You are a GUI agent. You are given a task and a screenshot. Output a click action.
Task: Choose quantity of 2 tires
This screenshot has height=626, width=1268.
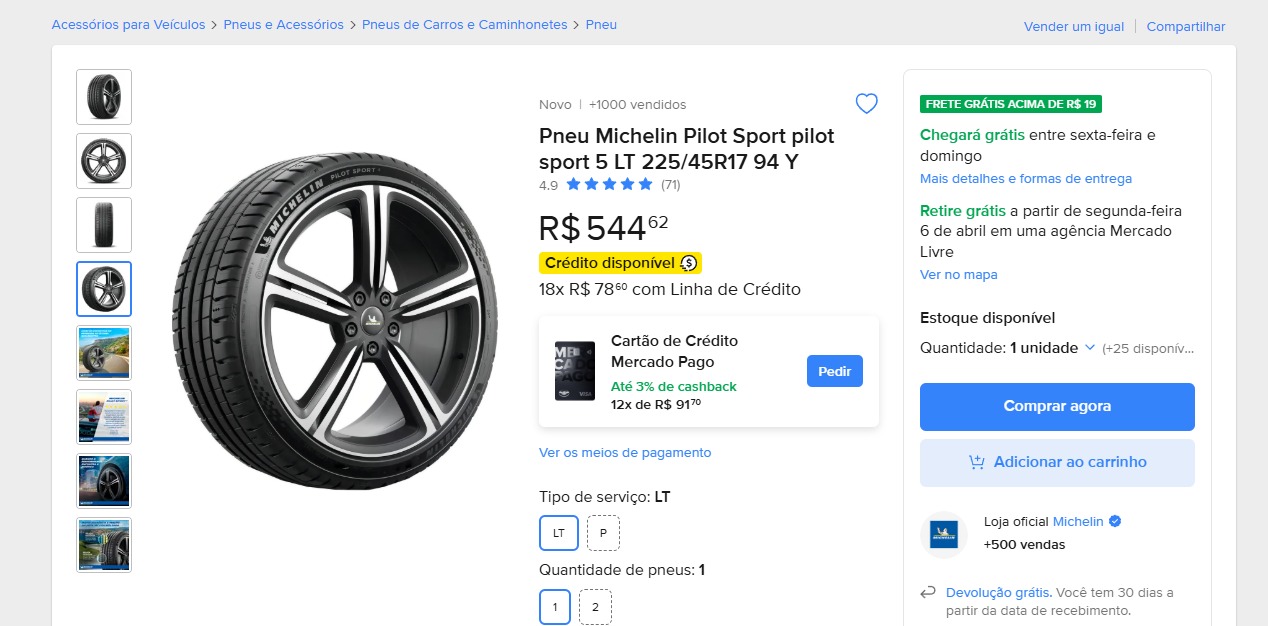(x=595, y=607)
